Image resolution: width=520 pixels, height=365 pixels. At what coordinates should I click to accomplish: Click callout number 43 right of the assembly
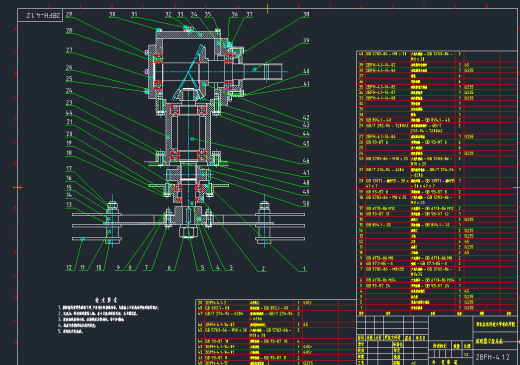pyautogui.click(x=306, y=125)
